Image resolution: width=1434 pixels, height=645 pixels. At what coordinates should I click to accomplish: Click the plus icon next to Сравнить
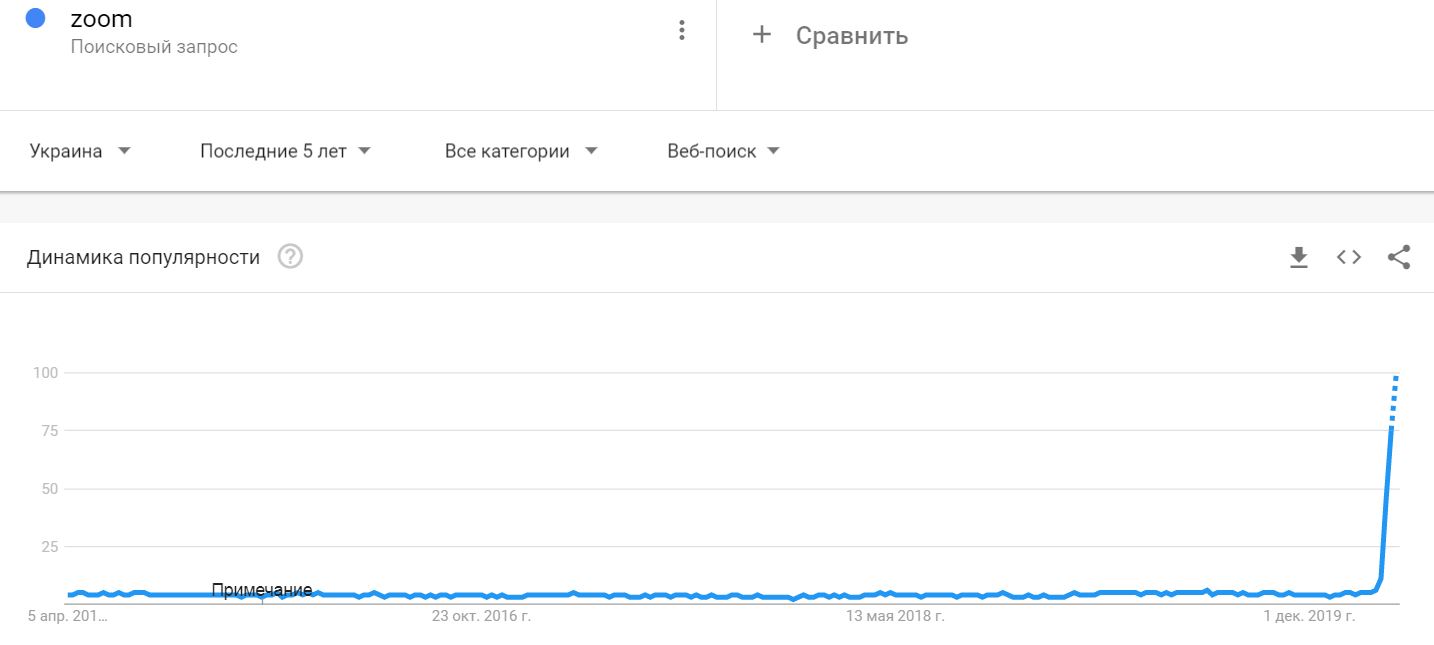(x=762, y=35)
